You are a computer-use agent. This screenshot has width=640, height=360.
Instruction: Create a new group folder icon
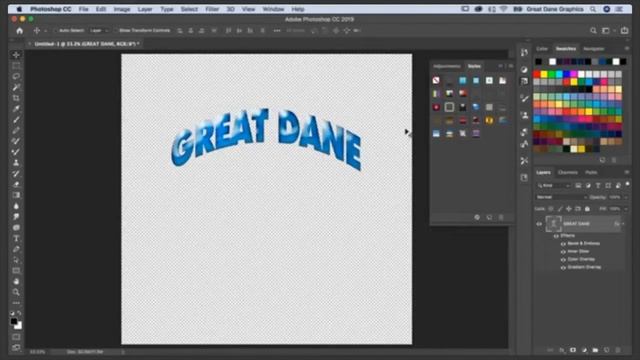click(595, 350)
